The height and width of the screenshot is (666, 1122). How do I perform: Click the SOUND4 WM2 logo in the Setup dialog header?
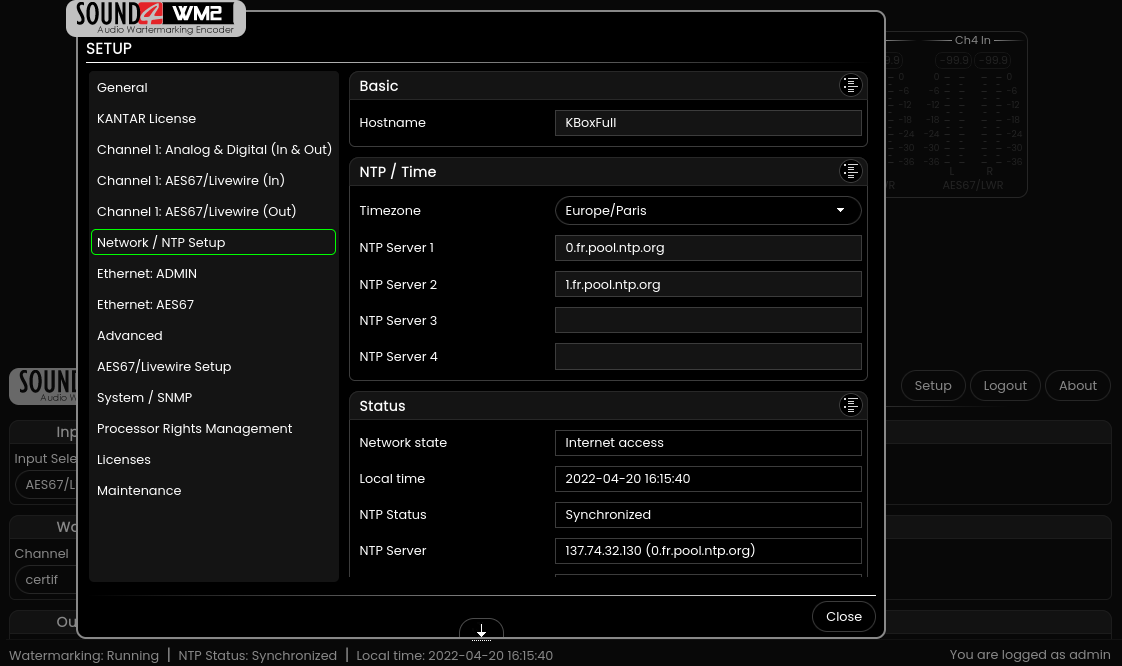click(x=156, y=18)
